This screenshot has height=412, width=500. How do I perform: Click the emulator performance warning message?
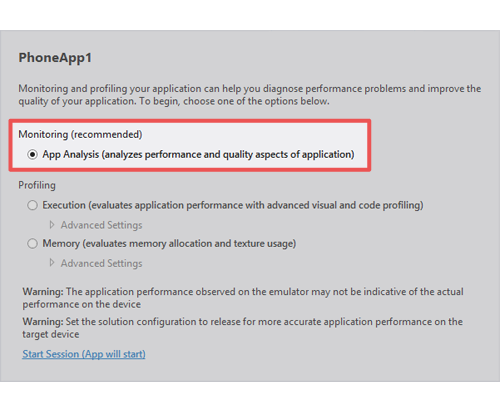pos(243,298)
